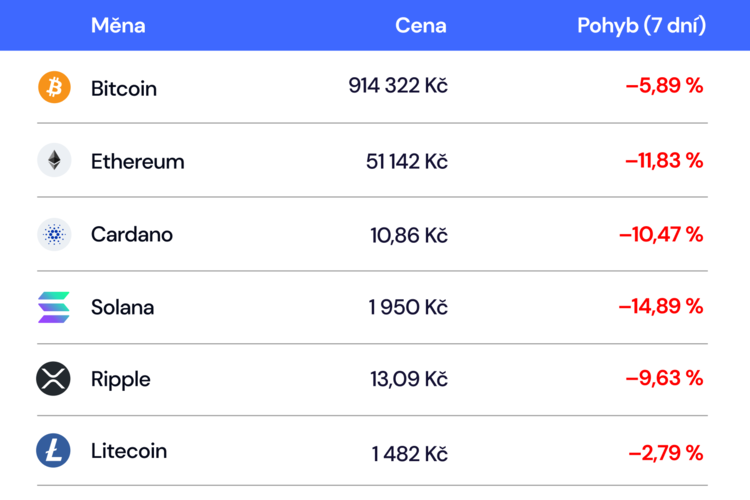The width and height of the screenshot is (750, 500).
Task: Open the Cardano currency name
Action: 132,234
